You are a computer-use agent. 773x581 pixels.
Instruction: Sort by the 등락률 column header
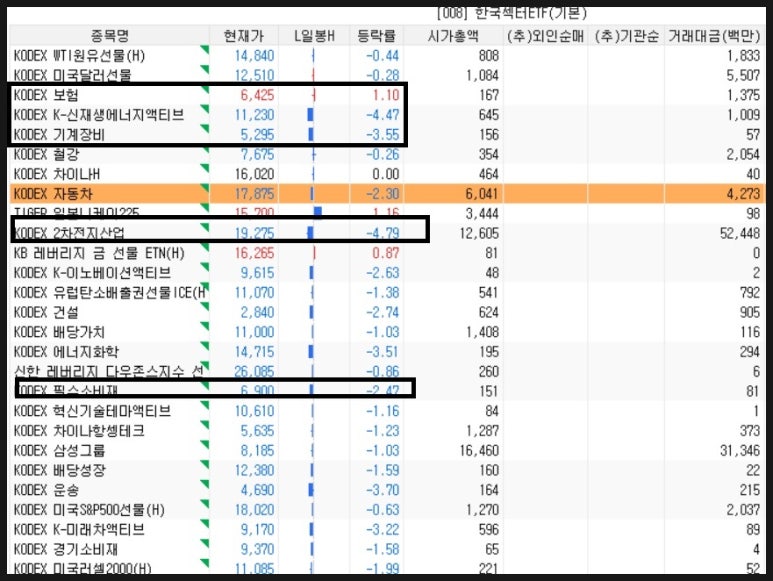point(376,36)
